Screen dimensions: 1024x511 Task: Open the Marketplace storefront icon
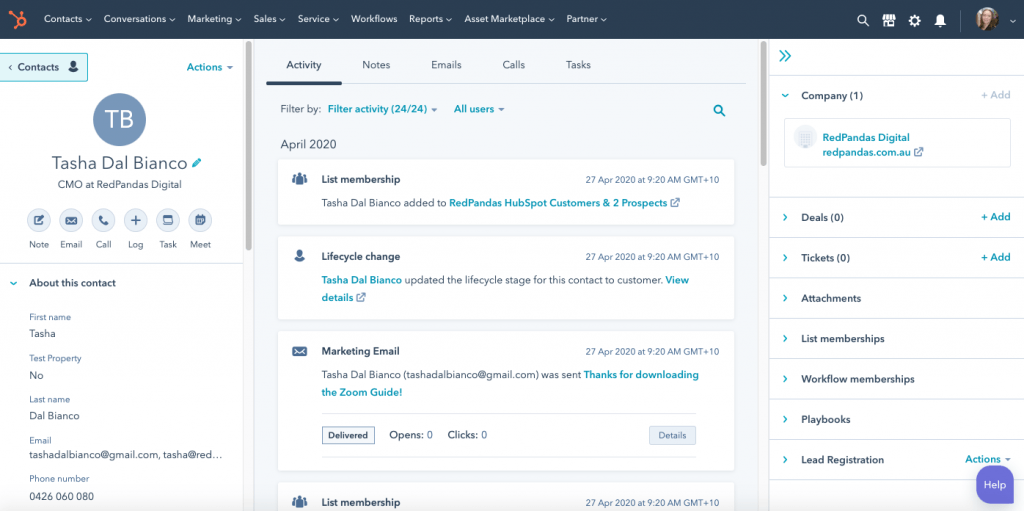click(x=888, y=20)
